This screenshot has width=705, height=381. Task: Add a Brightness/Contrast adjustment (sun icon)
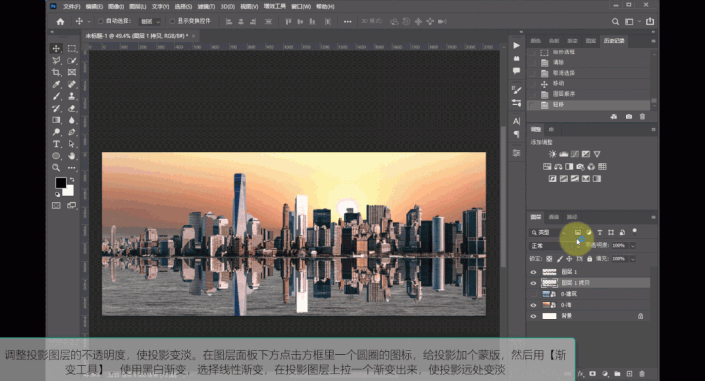click(553, 154)
